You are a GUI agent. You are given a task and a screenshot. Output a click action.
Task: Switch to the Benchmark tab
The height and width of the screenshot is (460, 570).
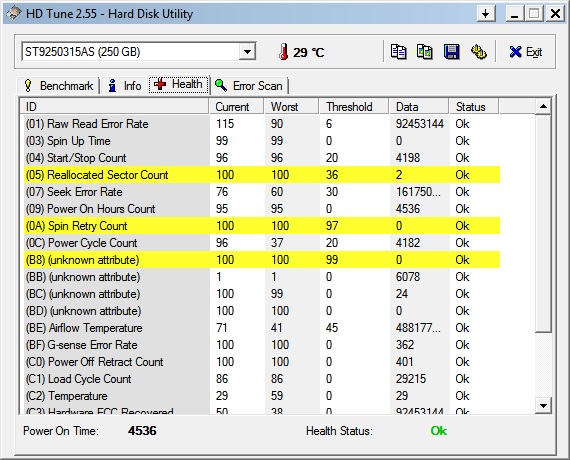pos(59,86)
